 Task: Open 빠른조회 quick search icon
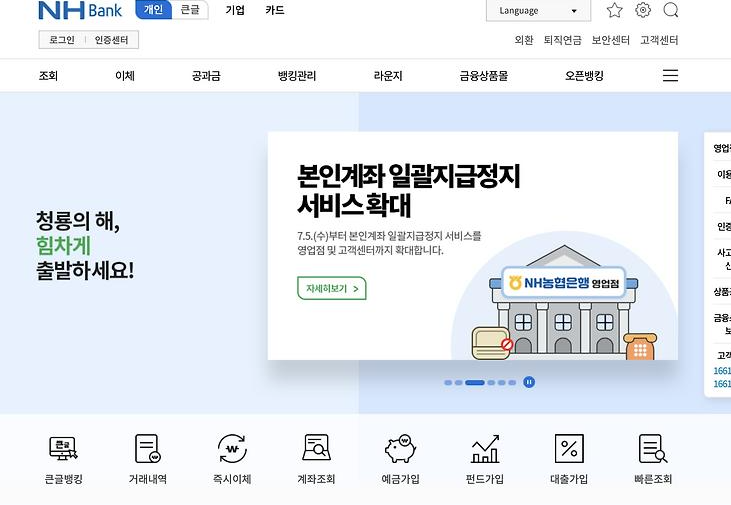coord(653,448)
